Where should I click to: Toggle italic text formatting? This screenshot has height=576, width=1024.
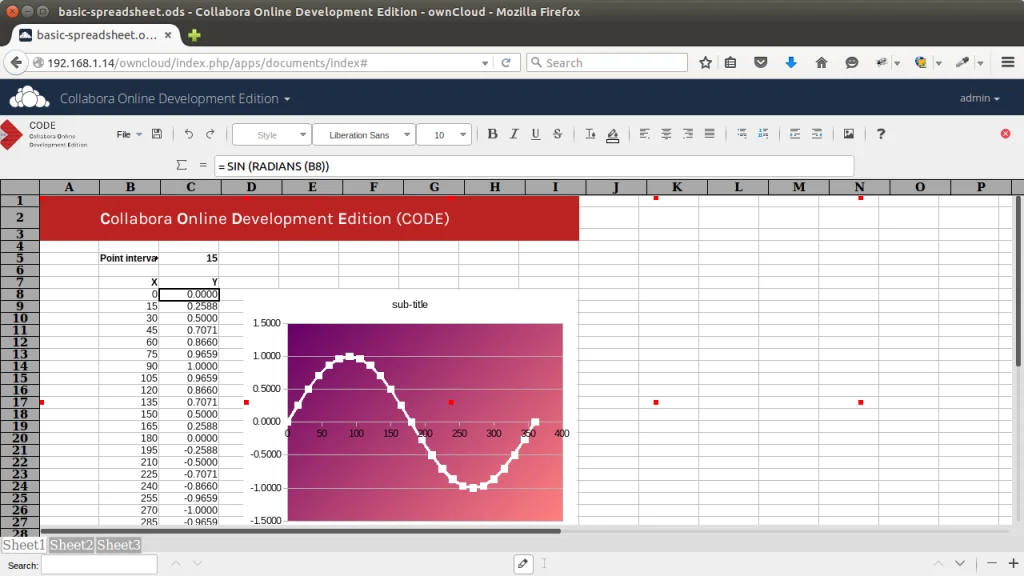[514, 134]
